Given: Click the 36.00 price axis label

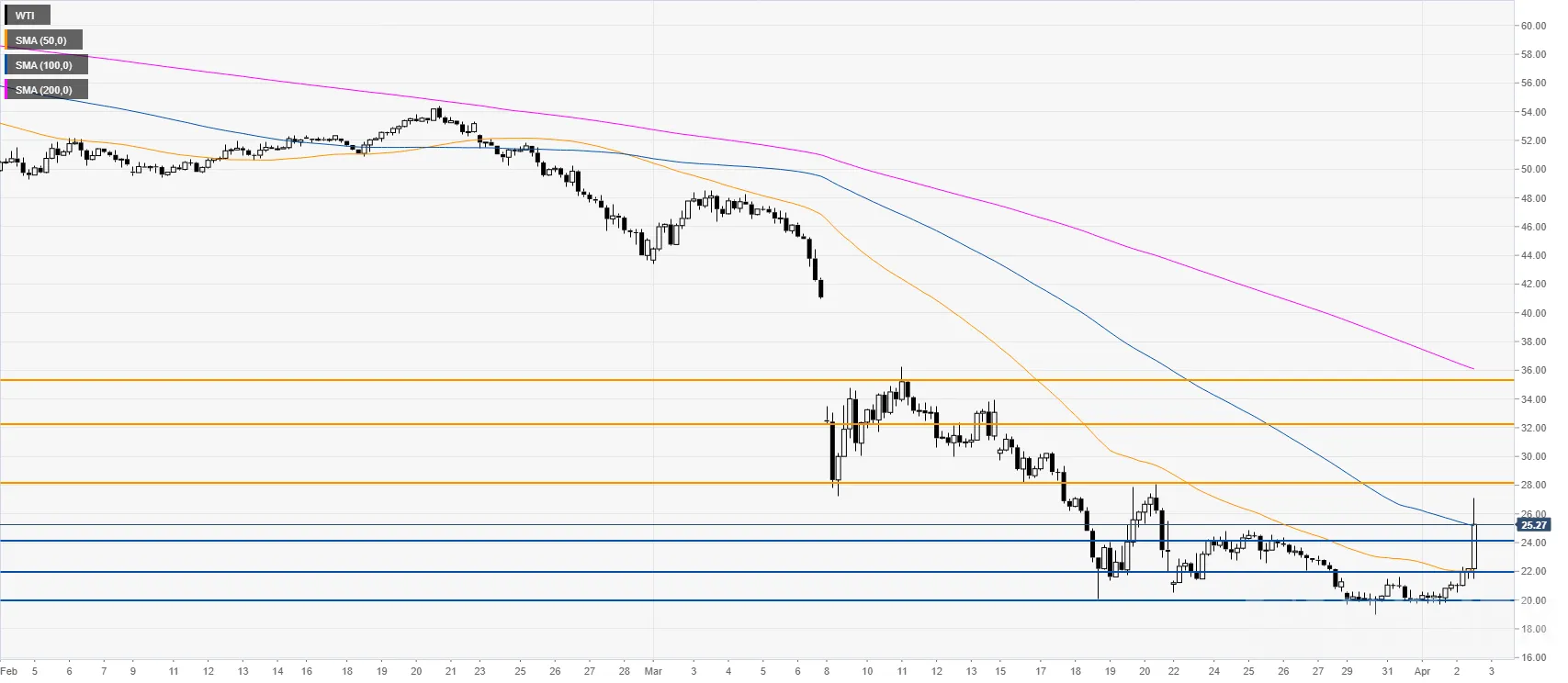Looking at the screenshot, I should click(1533, 371).
